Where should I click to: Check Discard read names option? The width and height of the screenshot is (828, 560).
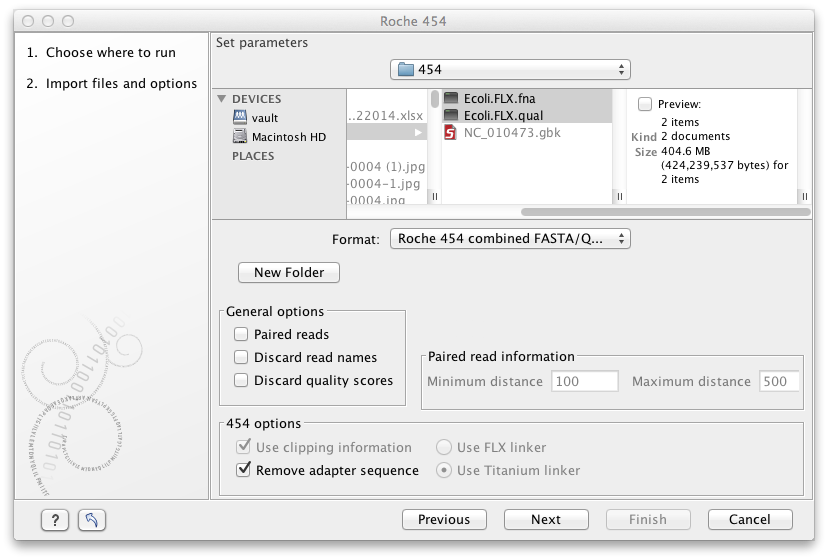tap(241, 358)
